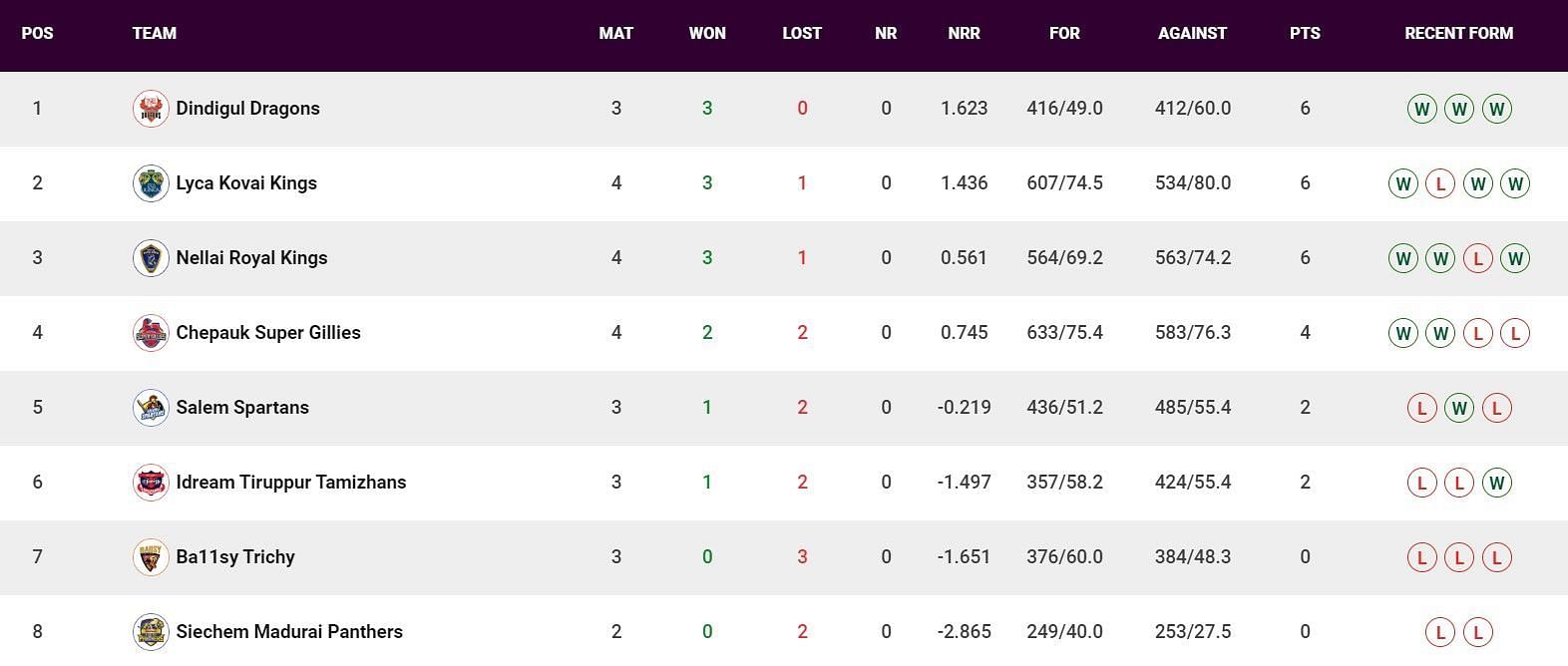Viewport: 1568px width, 666px height.
Task: Click the NRR column header
Action: point(964,33)
